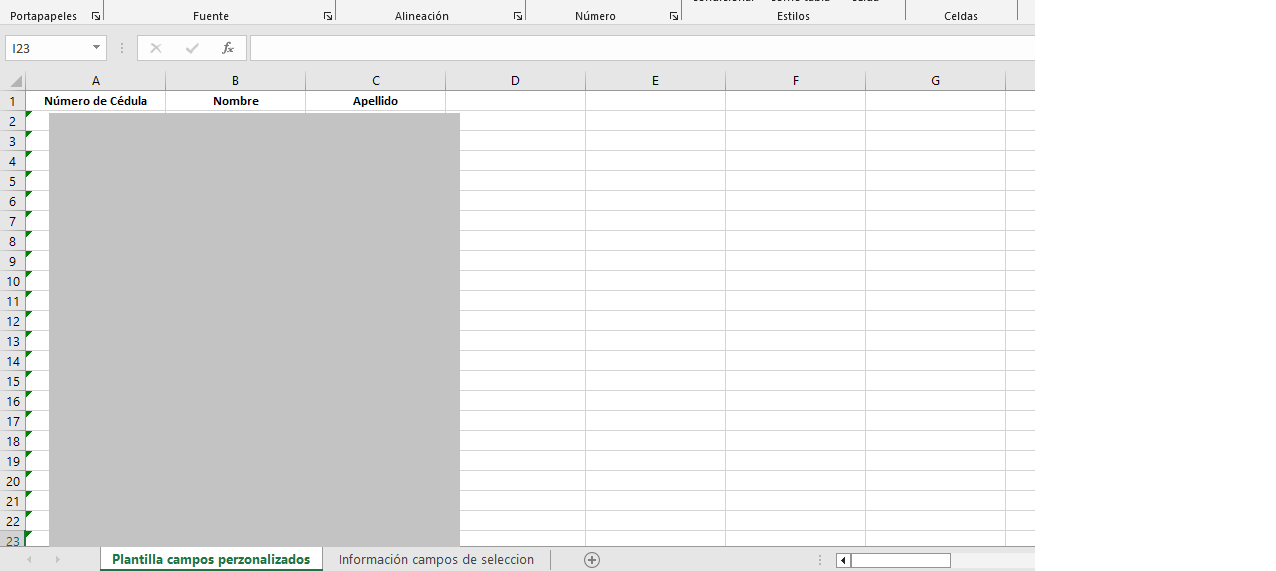Click the horizontal scrollbar thumb
1276x571 pixels.
click(900, 560)
